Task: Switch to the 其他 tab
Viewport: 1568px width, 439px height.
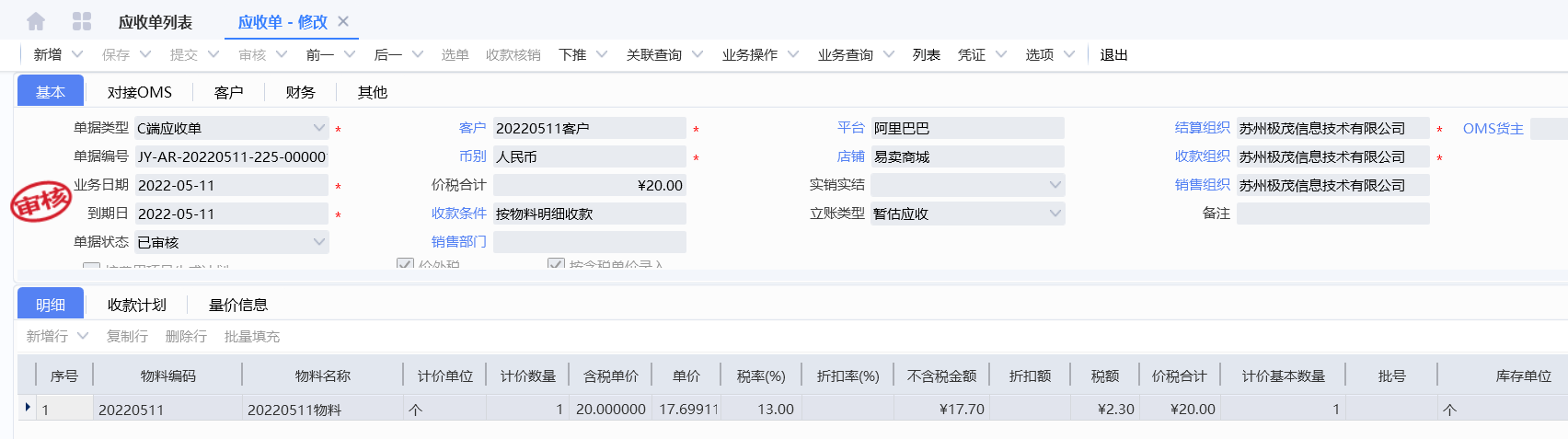Action: (373, 92)
